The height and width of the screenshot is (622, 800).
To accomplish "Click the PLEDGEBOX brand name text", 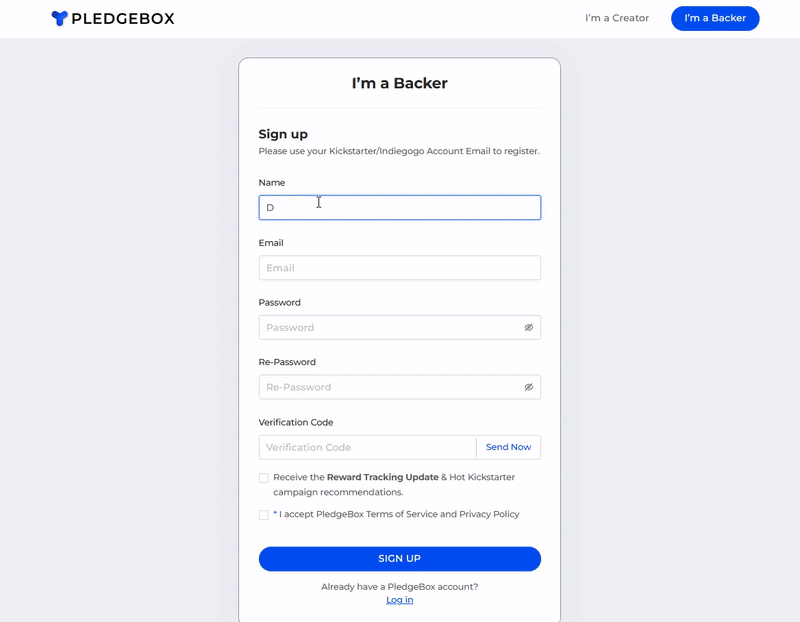I will pyautogui.click(x=122, y=18).
